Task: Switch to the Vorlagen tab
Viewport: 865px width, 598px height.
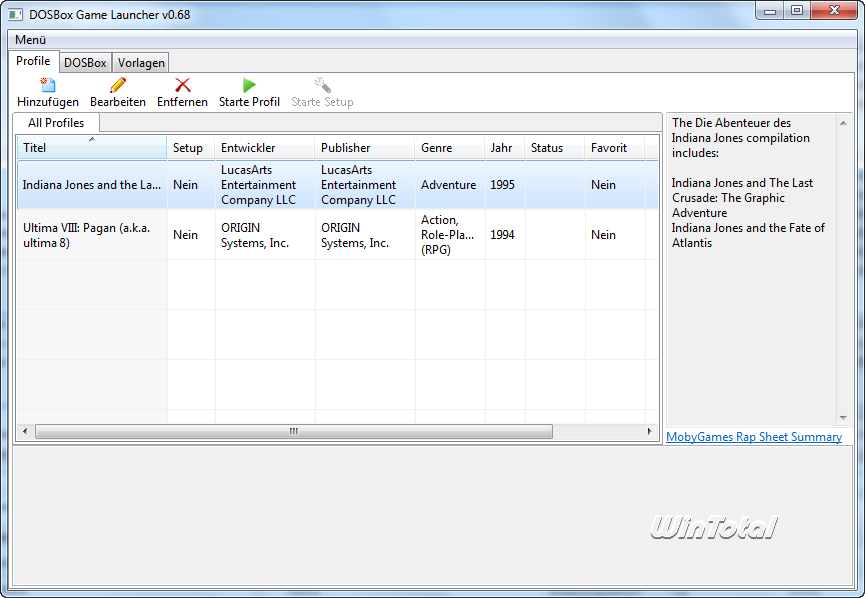Action: (x=141, y=63)
